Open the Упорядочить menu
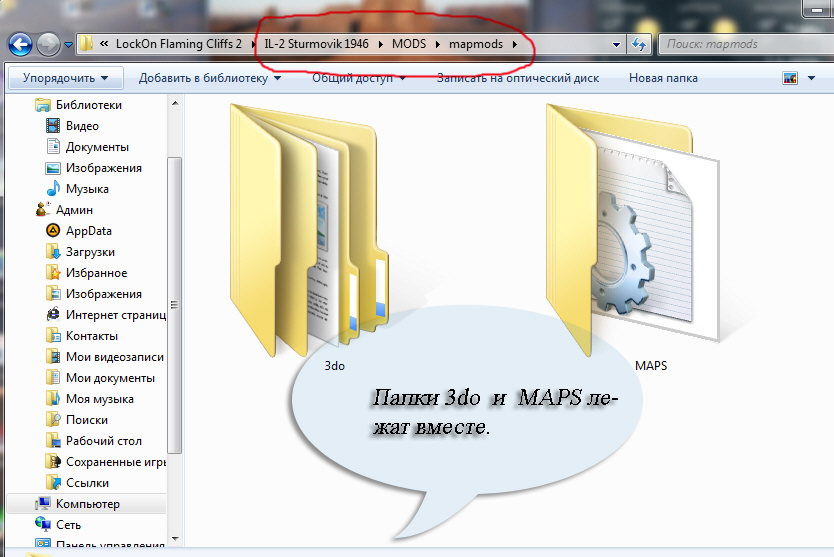834x557 pixels. [65, 78]
